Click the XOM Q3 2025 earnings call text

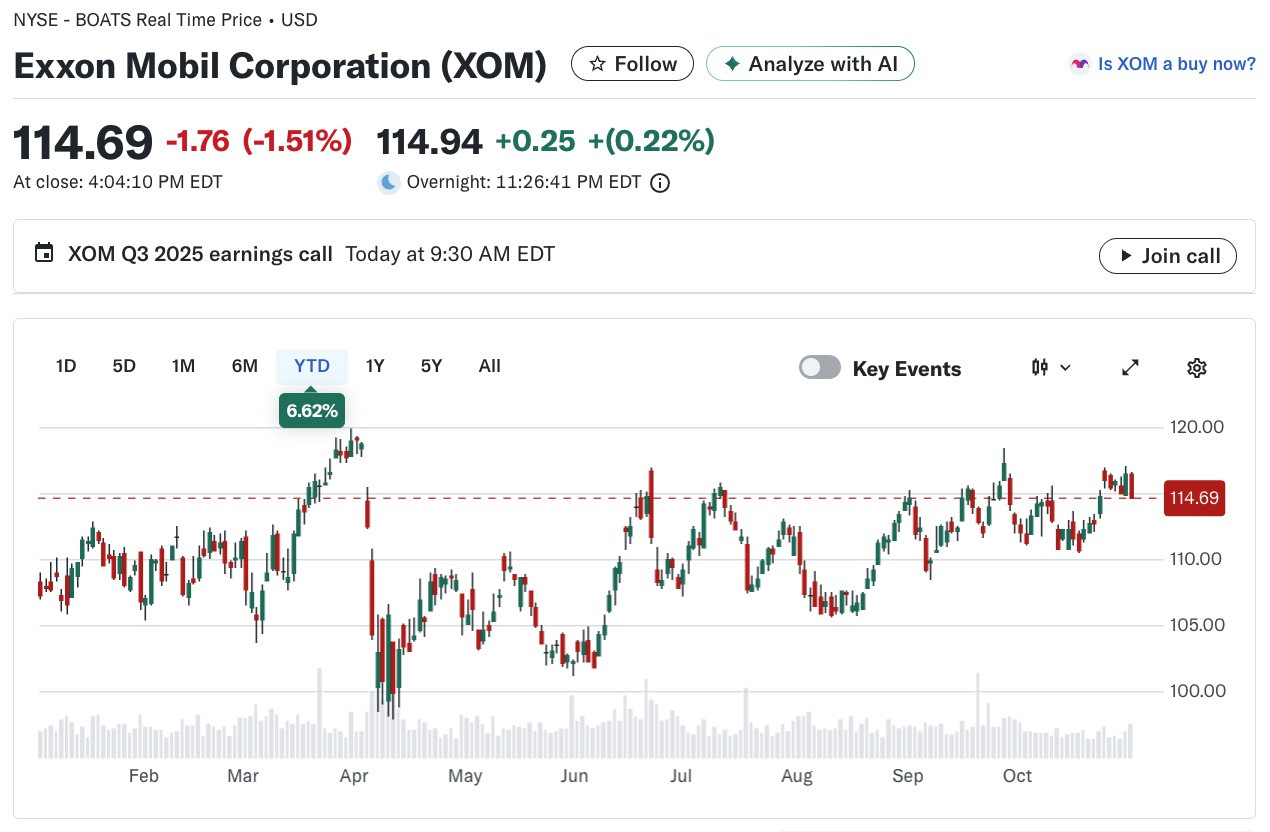(200, 254)
